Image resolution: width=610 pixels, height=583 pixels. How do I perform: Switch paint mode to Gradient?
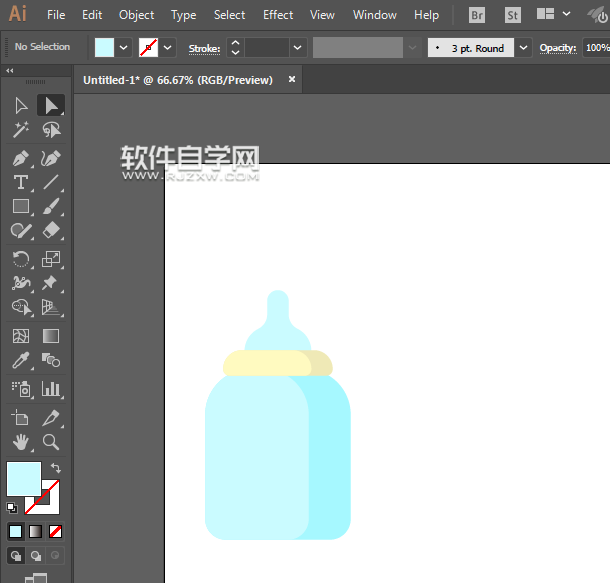coord(35,531)
